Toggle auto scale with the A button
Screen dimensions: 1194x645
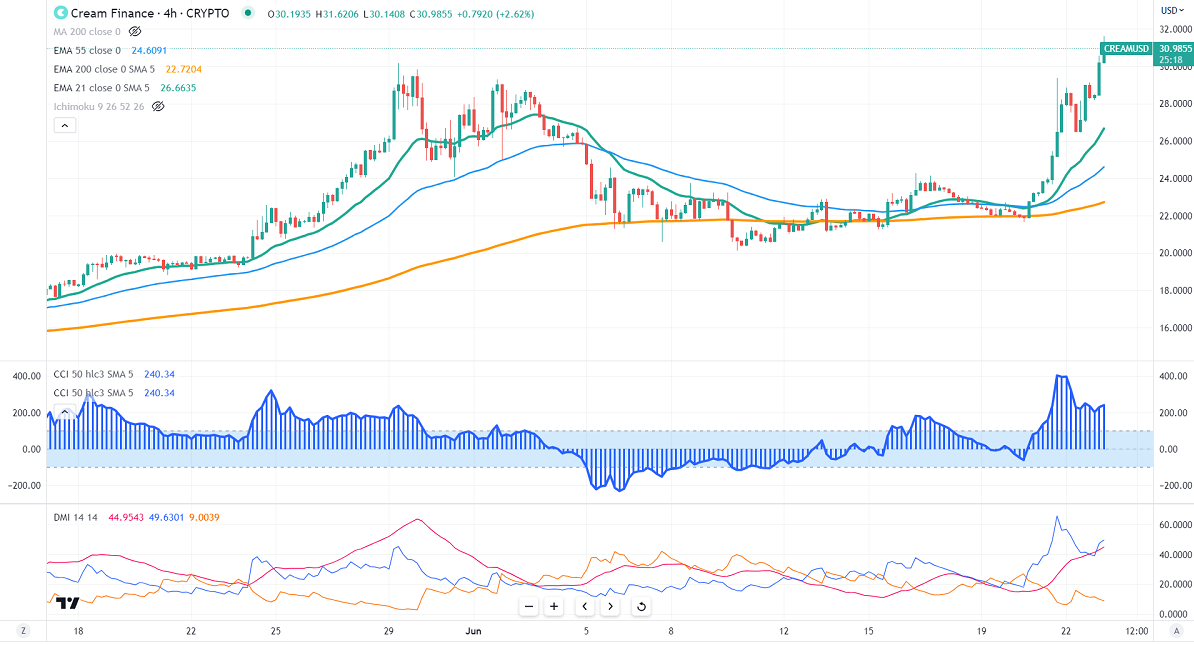click(1176, 631)
